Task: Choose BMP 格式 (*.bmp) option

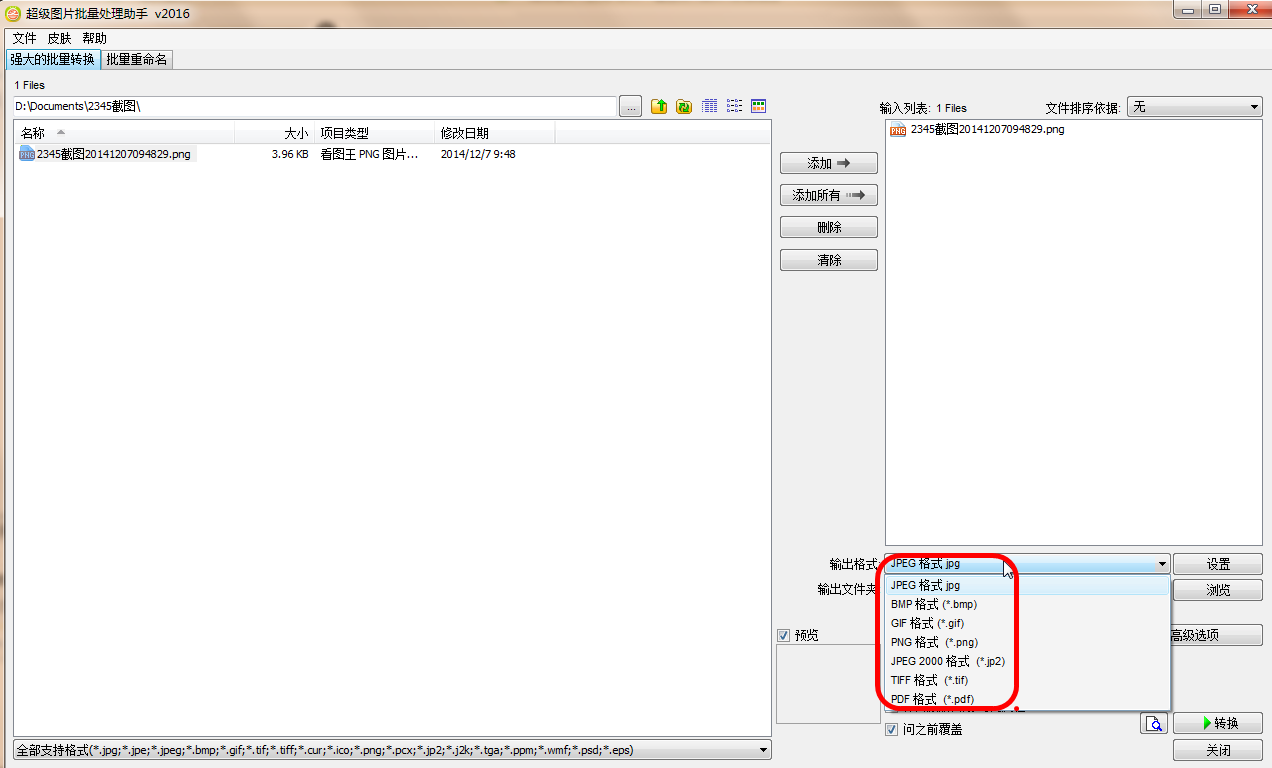Action: pyautogui.click(x=1027, y=604)
